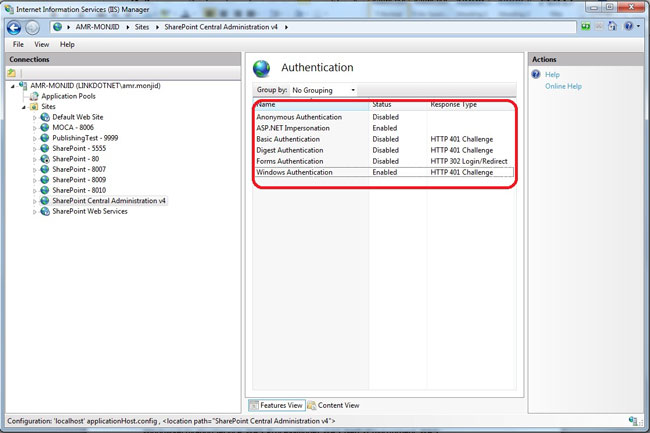Click Sites in the address breadcrumb

[142, 27]
